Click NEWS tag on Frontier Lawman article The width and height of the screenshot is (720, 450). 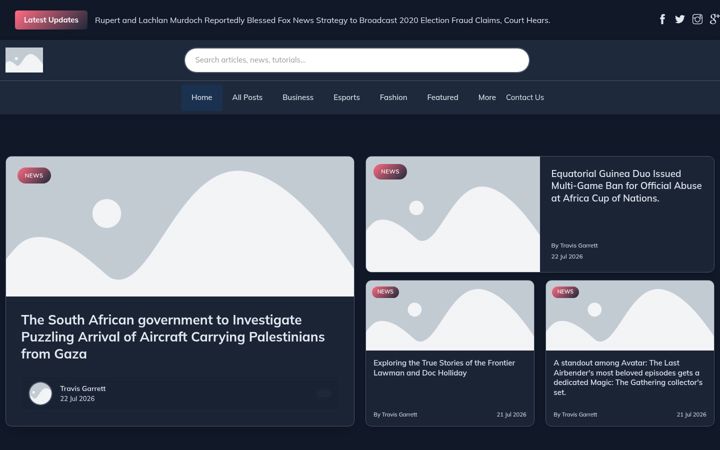[385, 292]
